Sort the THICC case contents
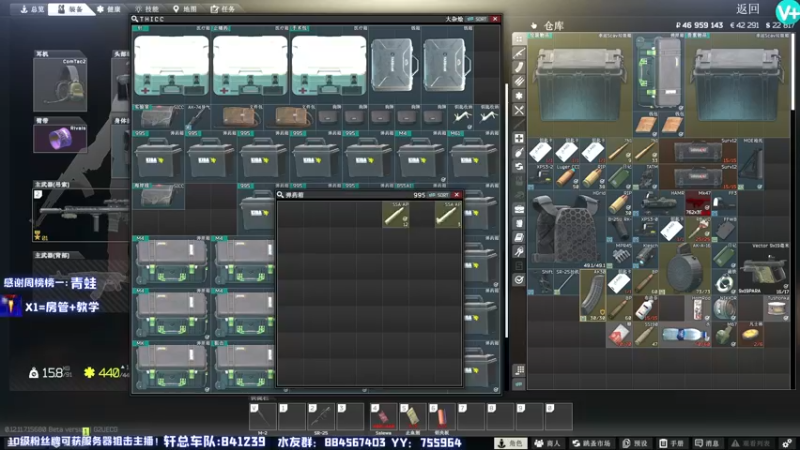Viewport: 800px width, 450px height. tap(478, 19)
